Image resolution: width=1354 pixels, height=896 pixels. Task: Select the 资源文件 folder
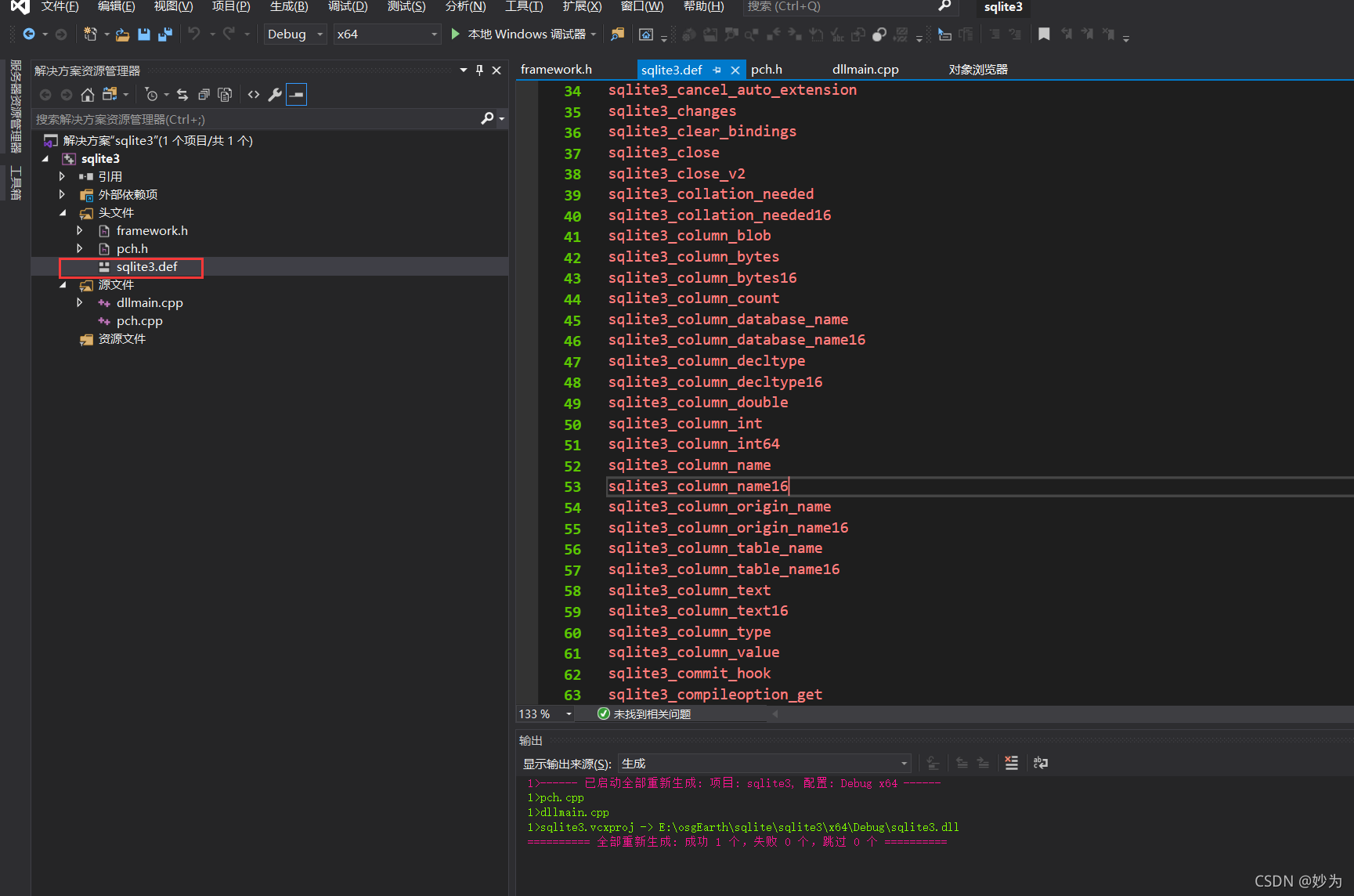pos(121,339)
